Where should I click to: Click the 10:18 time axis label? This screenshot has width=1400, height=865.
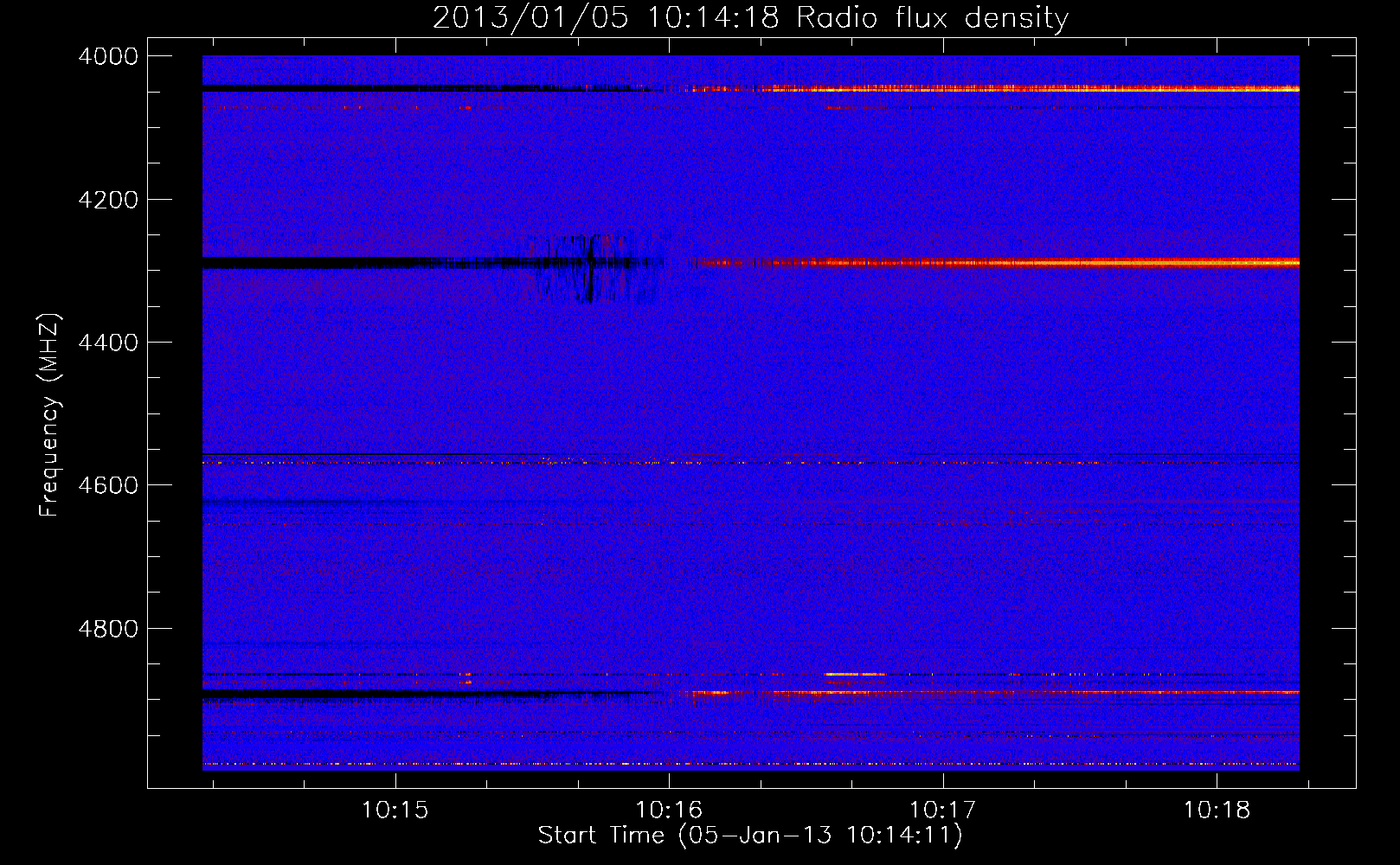click(1217, 811)
